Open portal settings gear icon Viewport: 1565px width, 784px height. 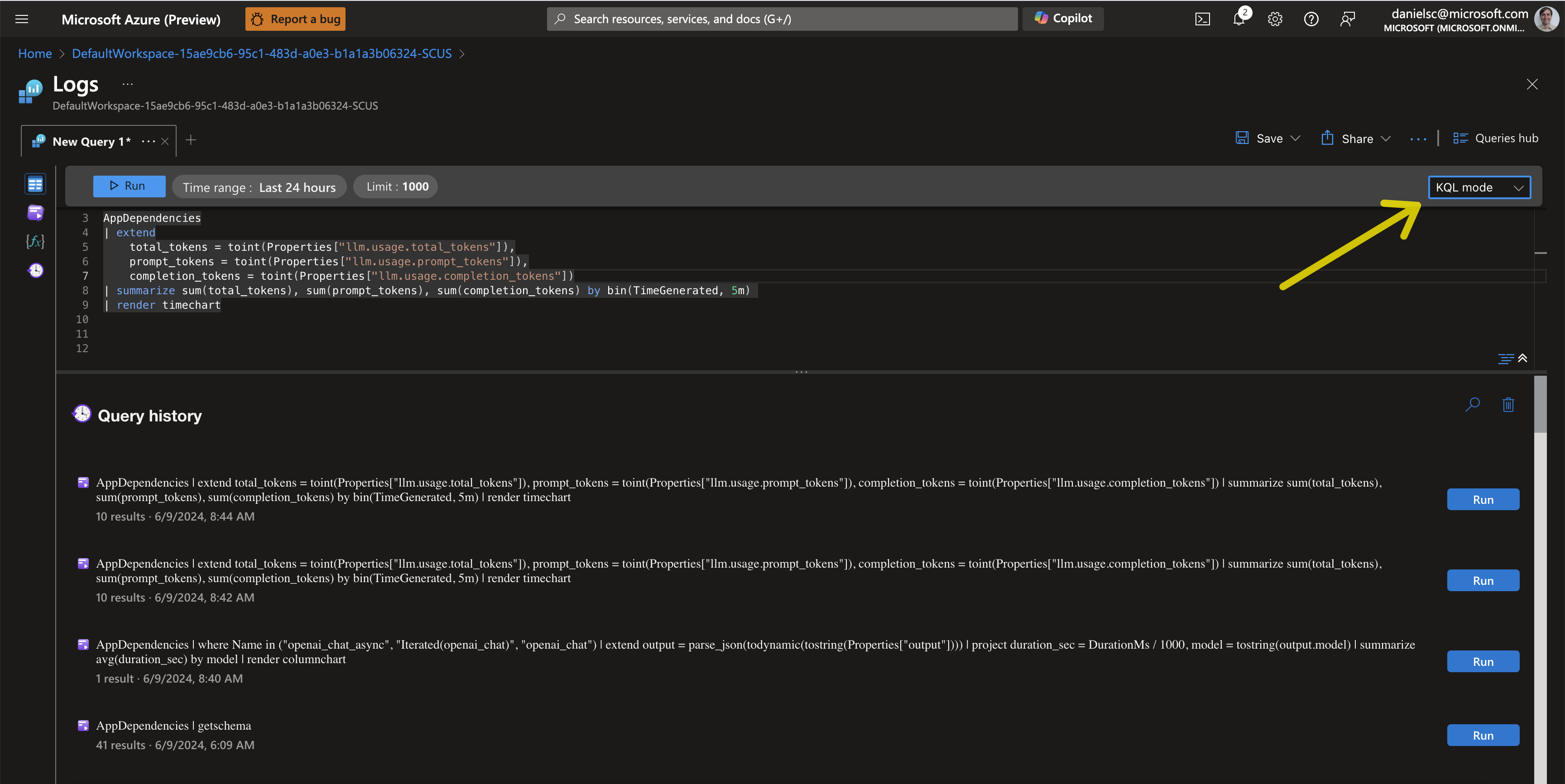[x=1275, y=19]
